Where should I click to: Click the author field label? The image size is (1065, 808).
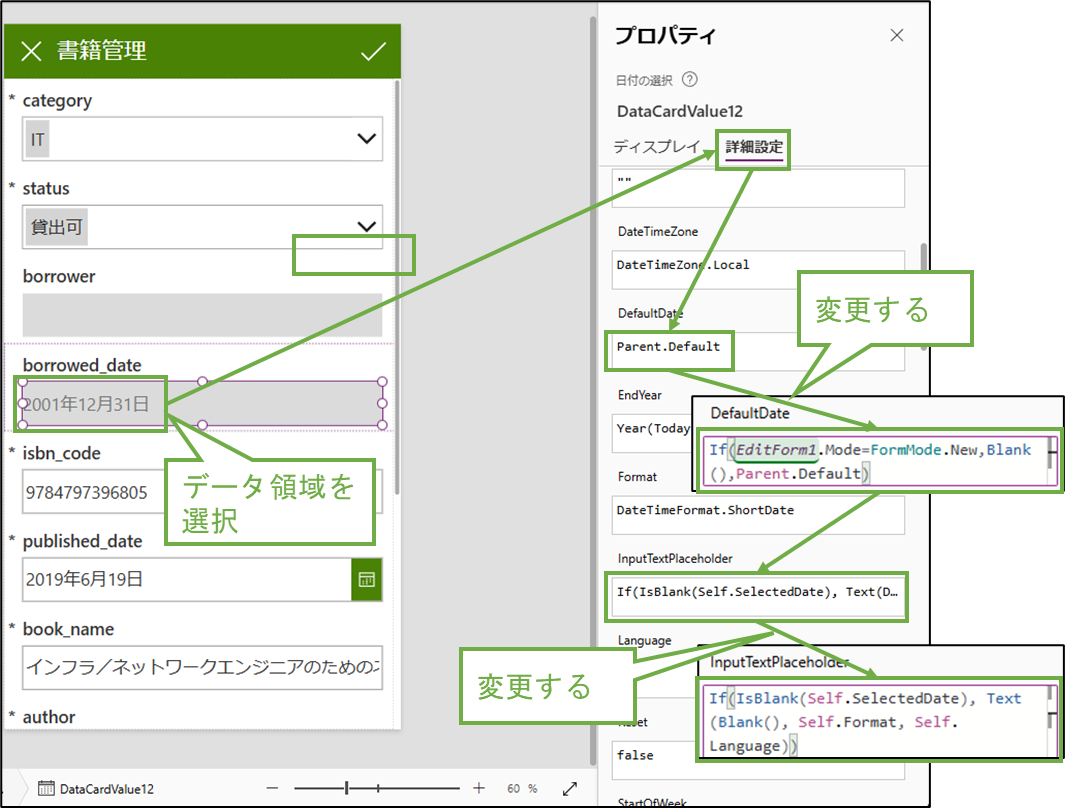[49, 717]
